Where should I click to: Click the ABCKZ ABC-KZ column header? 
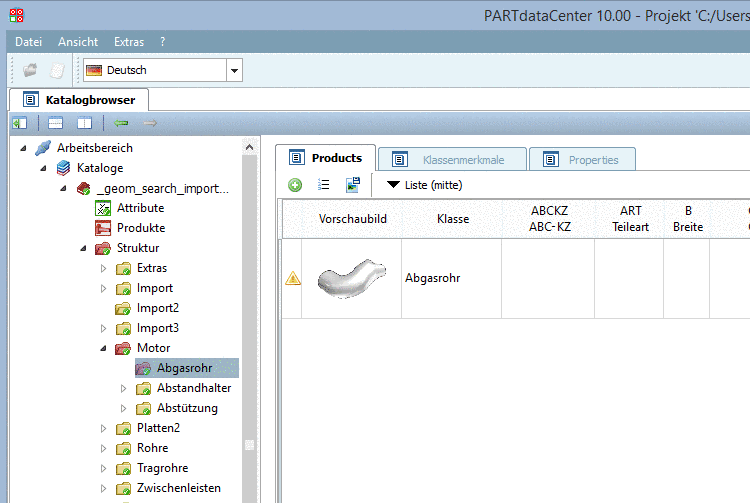click(x=550, y=219)
